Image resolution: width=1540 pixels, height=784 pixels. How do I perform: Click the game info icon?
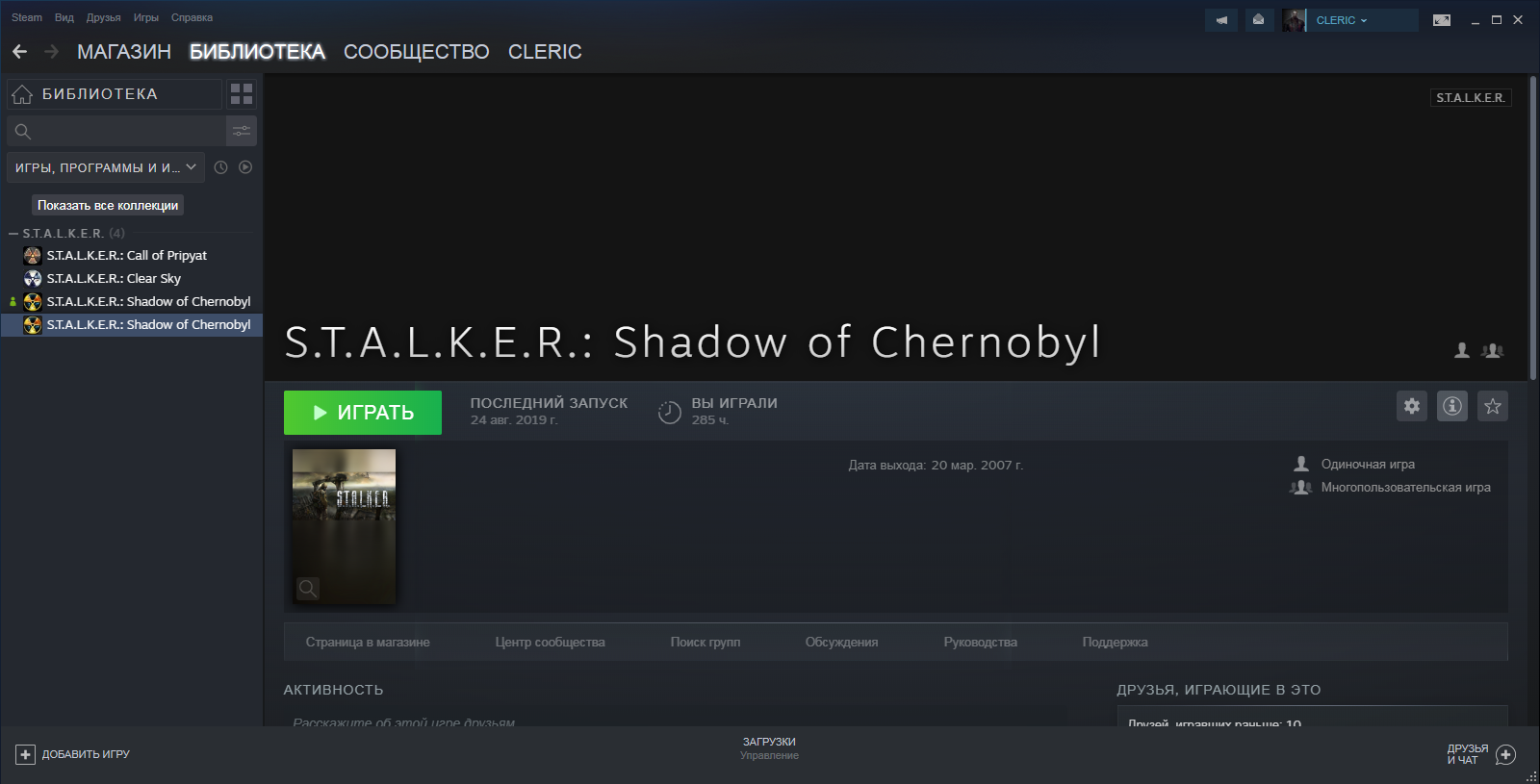[x=1451, y=406]
